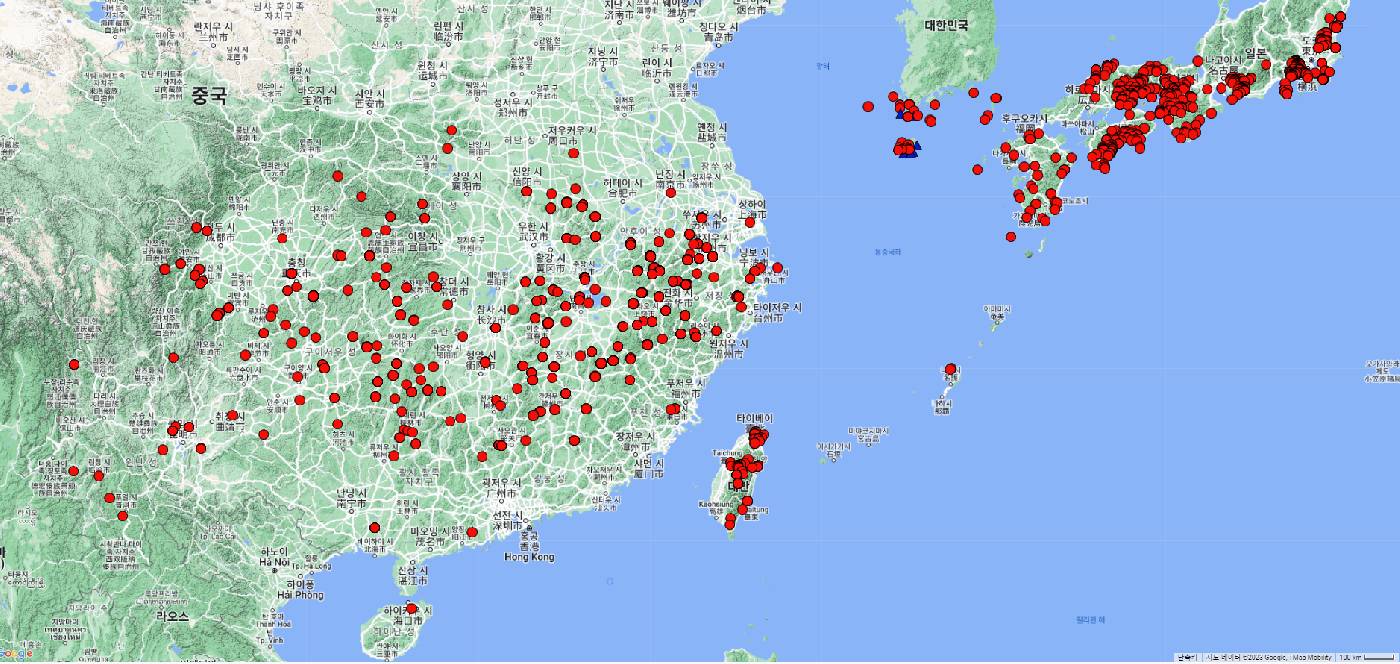Click the 대한민국 country label
The width and height of the screenshot is (1400, 664).
[946, 25]
